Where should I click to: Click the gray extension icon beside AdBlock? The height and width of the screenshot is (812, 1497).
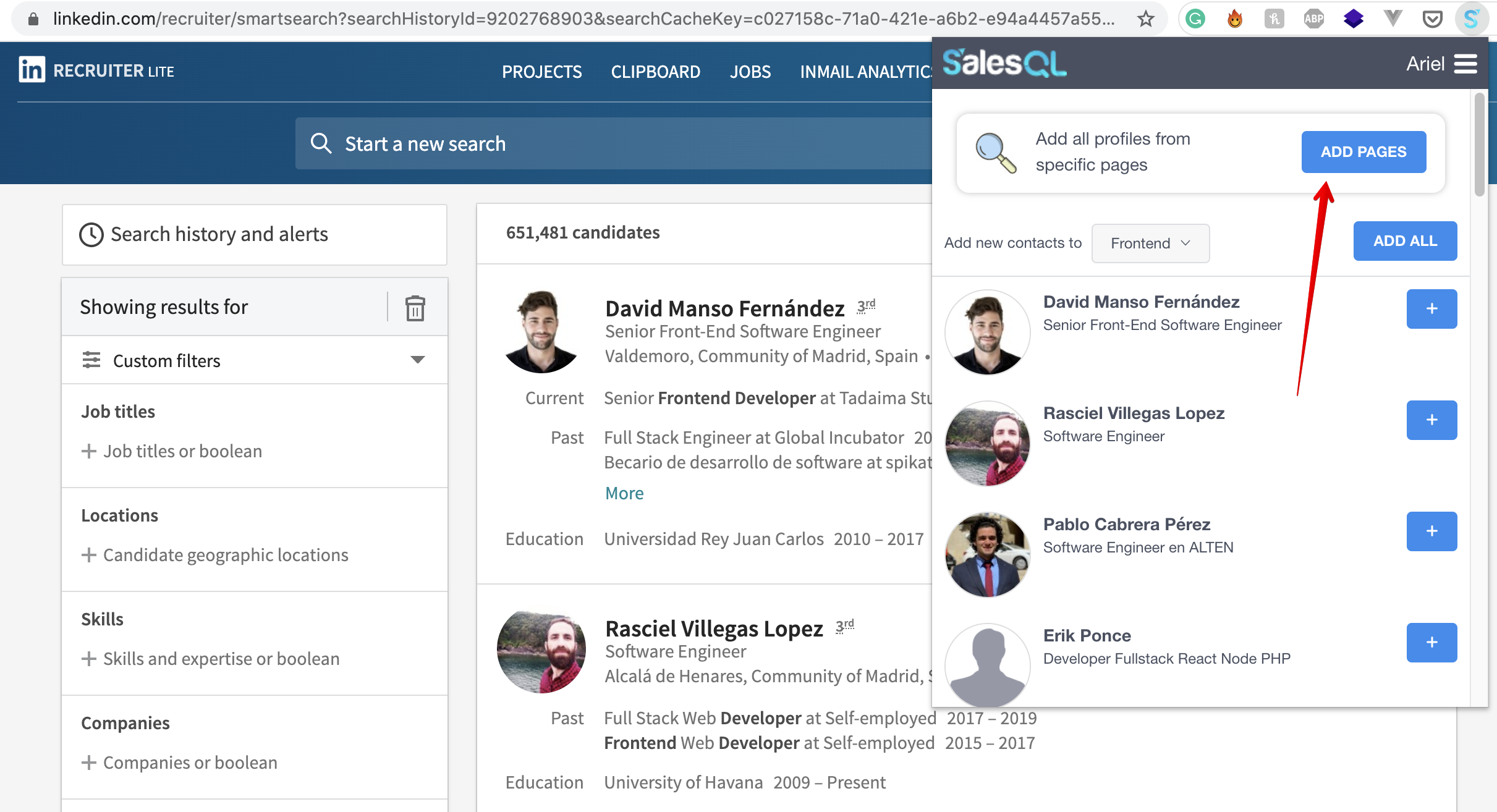1274,19
